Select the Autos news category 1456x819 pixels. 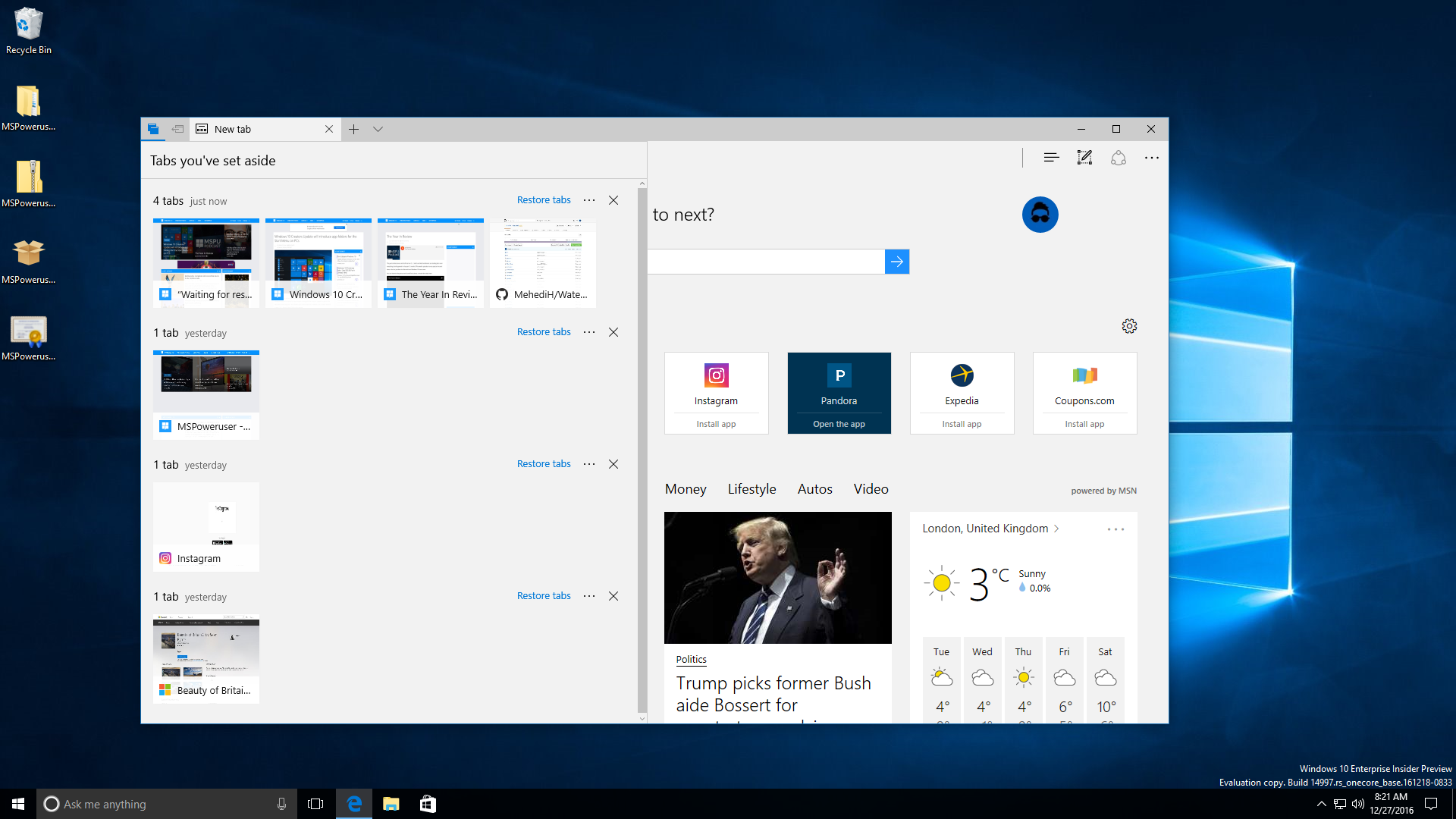(x=814, y=489)
